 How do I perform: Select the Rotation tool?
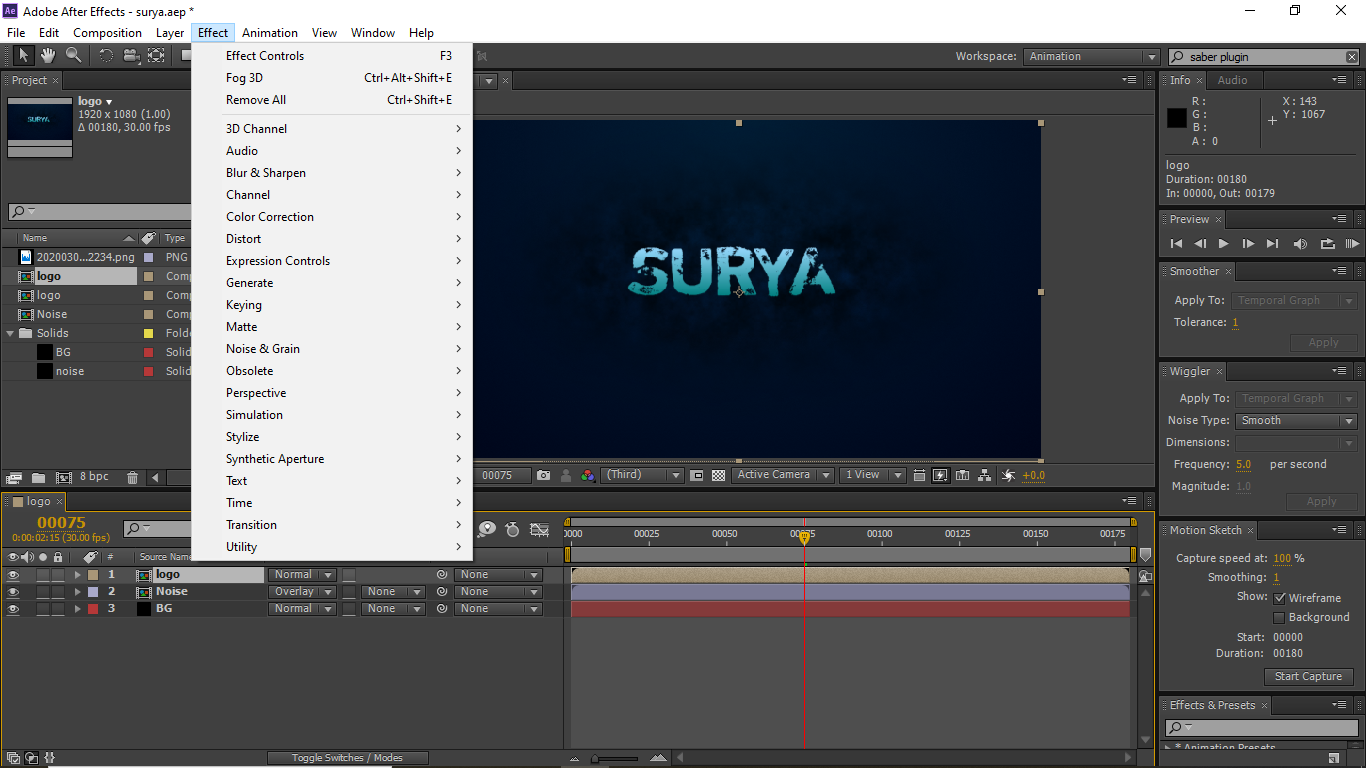coord(106,56)
